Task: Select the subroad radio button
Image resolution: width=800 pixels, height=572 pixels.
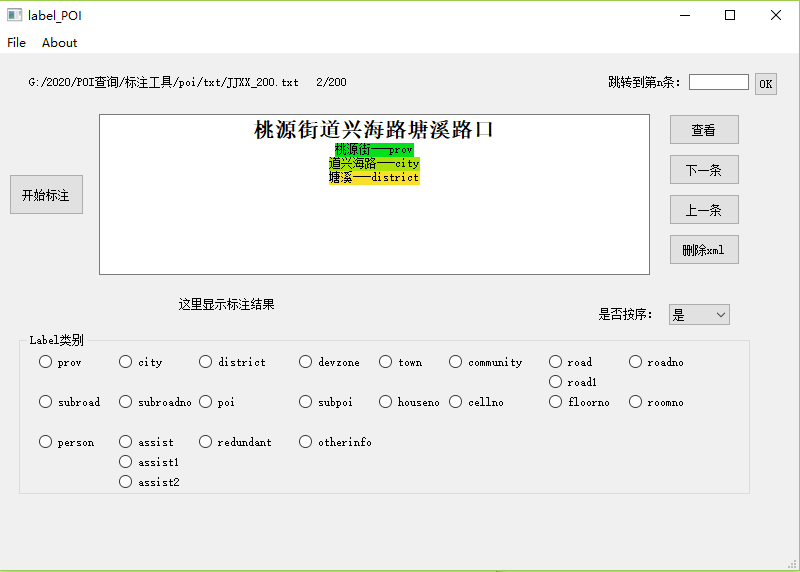Action: point(69,402)
